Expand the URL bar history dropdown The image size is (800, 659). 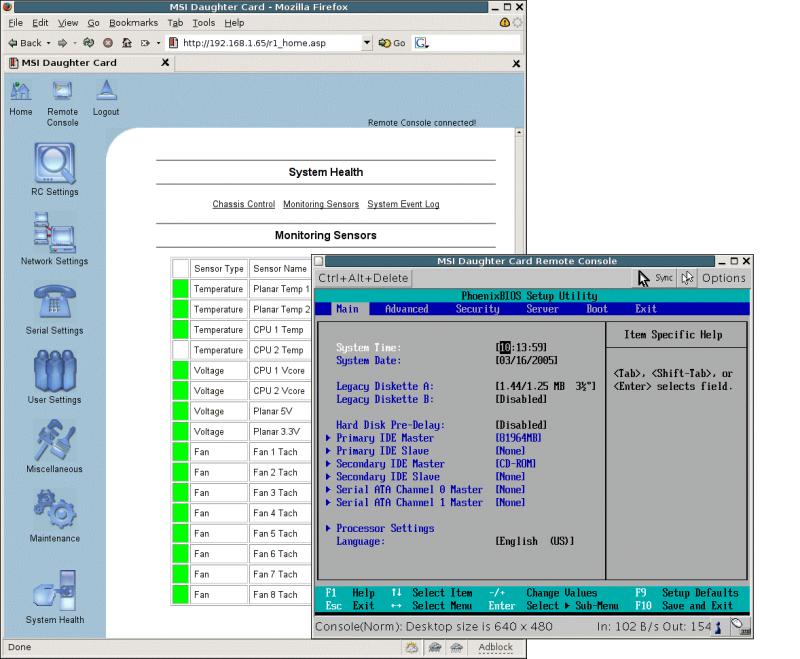(367, 43)
